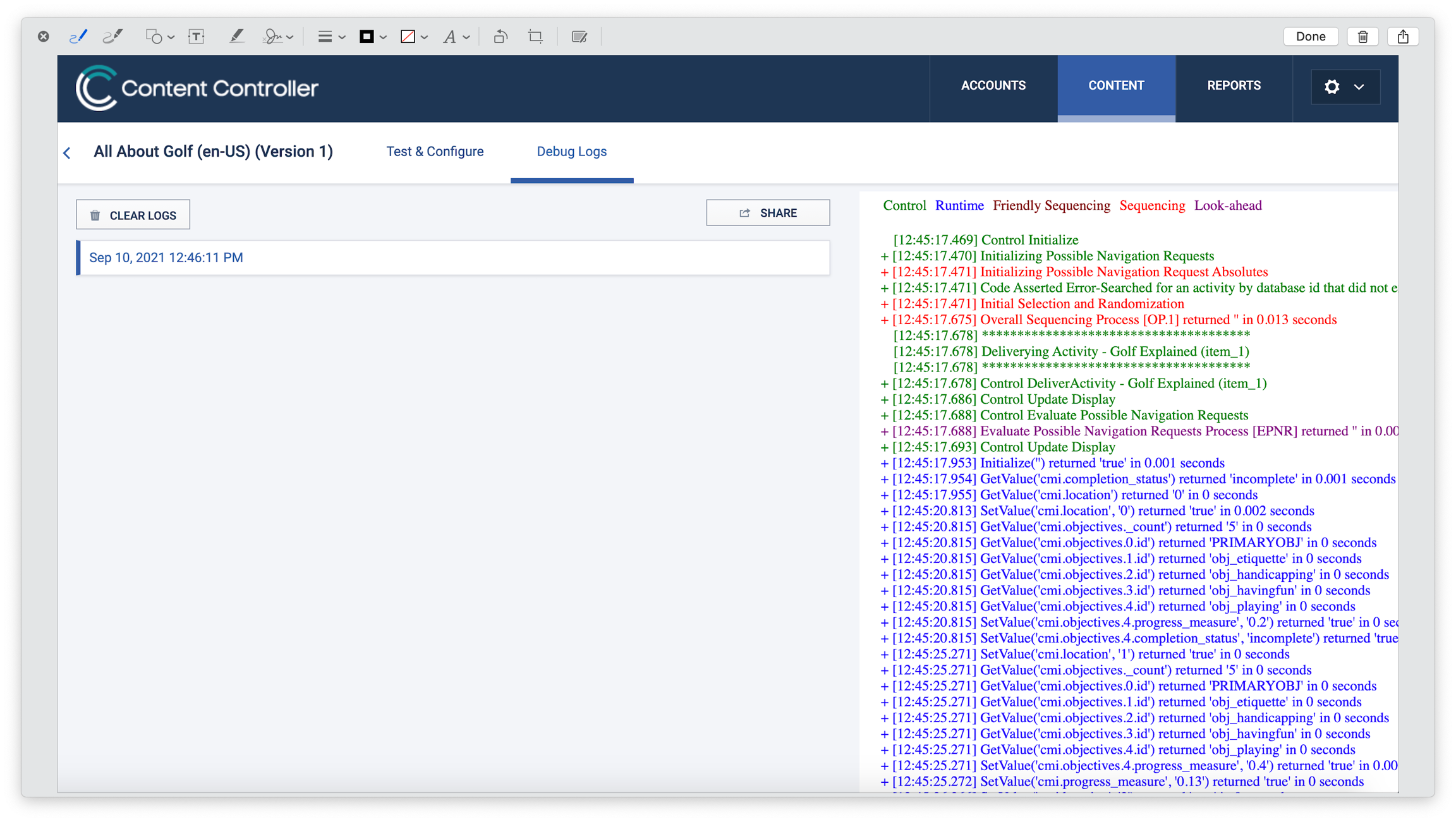Image resolution: width=1456 pixels, height=822 pixels.
Task: Go back using the left chevron
Action: click(x=67, y=153)
